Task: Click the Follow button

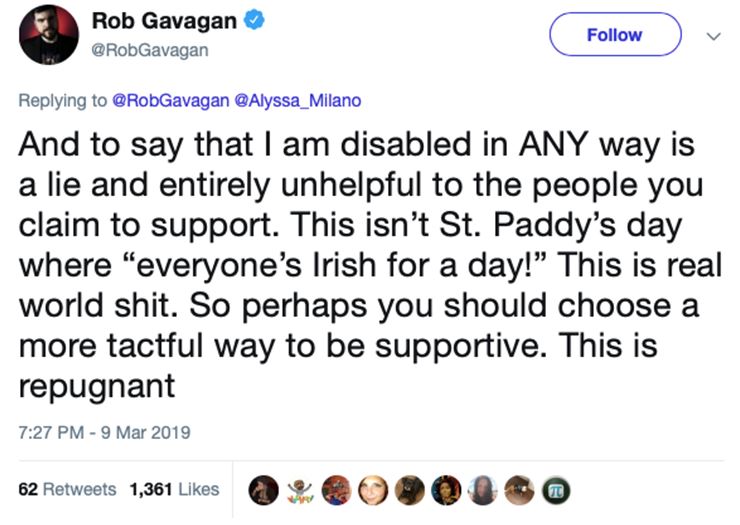Action: (x=614, y=35)
